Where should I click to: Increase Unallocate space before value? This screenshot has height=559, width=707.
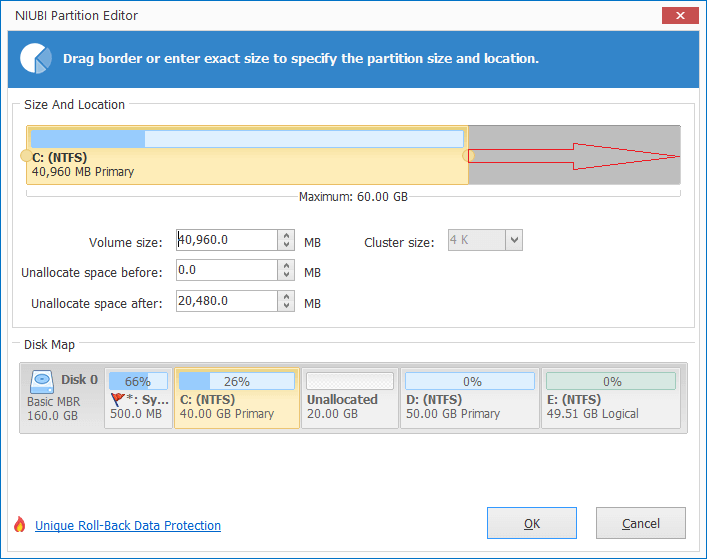288,265
